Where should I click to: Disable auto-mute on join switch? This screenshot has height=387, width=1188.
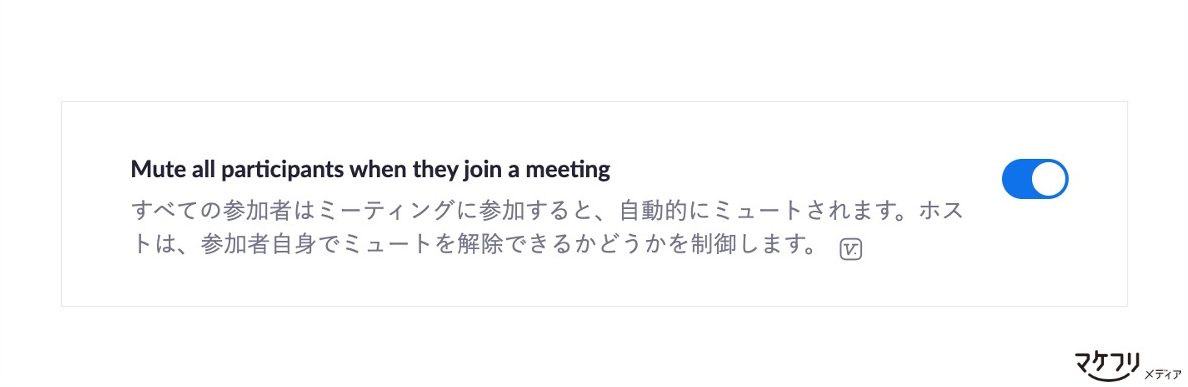point(1034,179)
